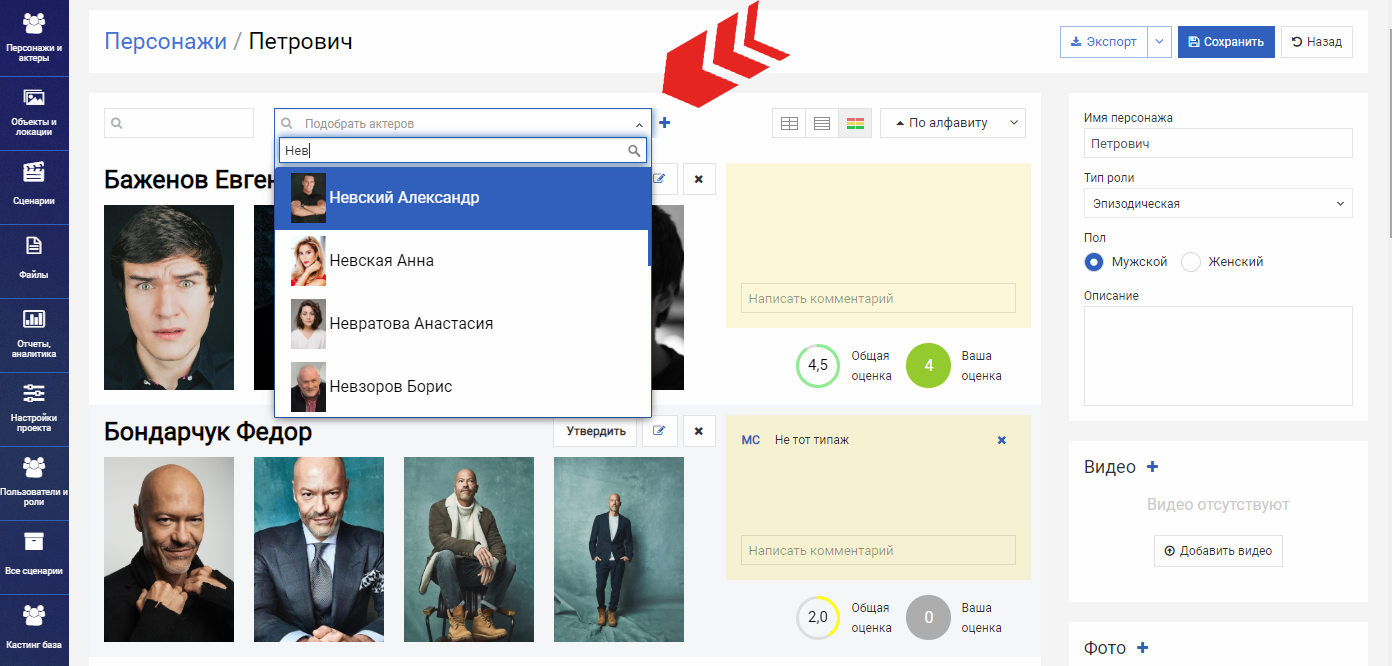The image size is (1392, 666).
Task: Open Отчеты, аналитика sidebar section
Action: (x=34, y=335)
